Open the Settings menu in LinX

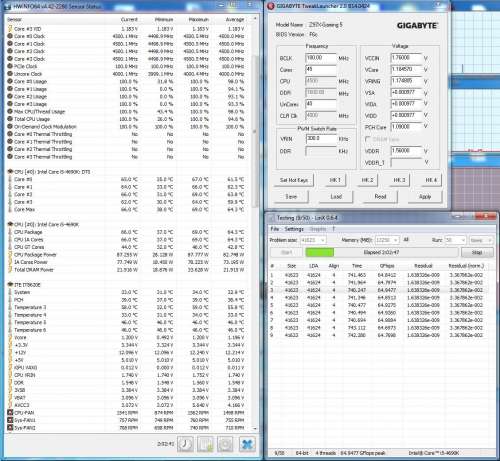click(x=294, y=229)
